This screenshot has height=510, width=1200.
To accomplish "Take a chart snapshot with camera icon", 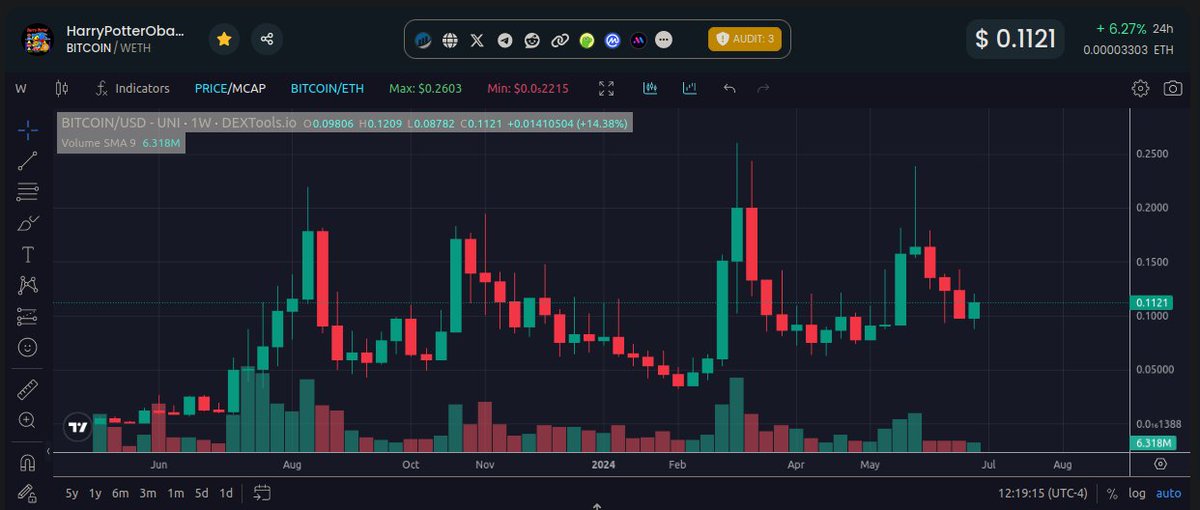I will 1173,89.
